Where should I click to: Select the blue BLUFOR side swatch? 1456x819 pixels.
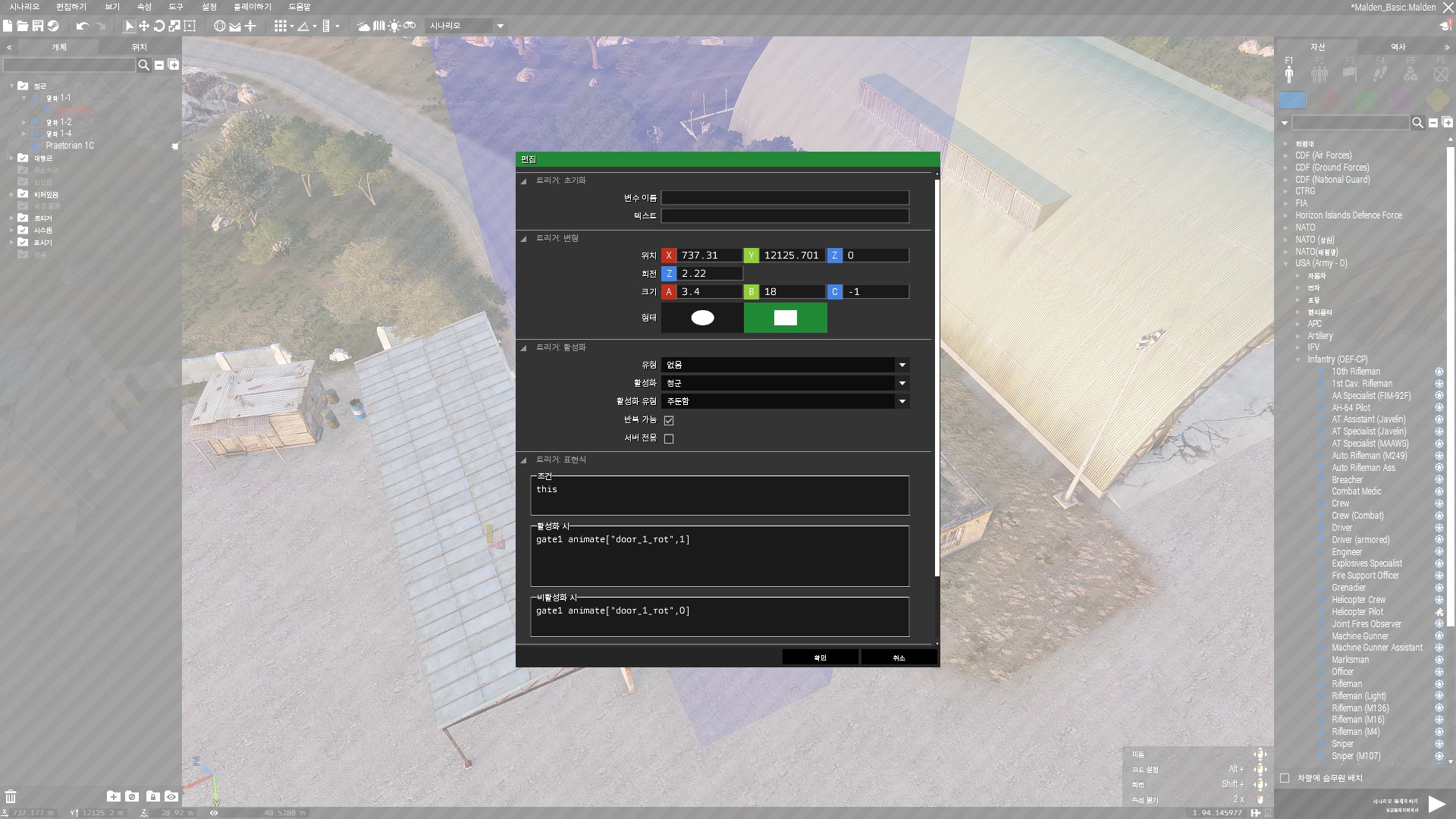pyautogui.click(x=1292, y=100)
